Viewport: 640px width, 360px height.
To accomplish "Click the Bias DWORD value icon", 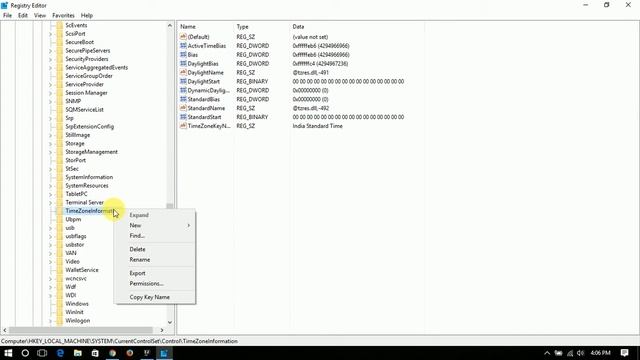I will click(x=183, y=55).
